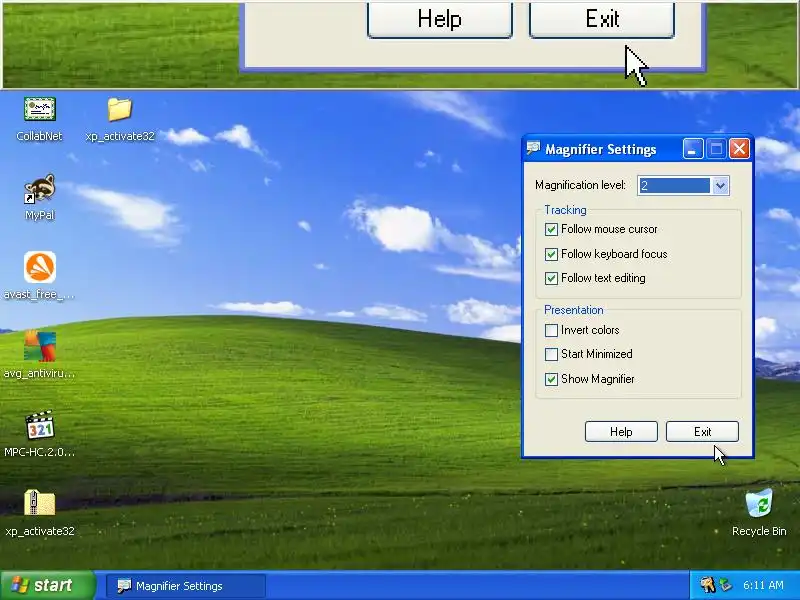
Task: Click the Magnifier Settings title bar icon
Action: coord(533,148)
